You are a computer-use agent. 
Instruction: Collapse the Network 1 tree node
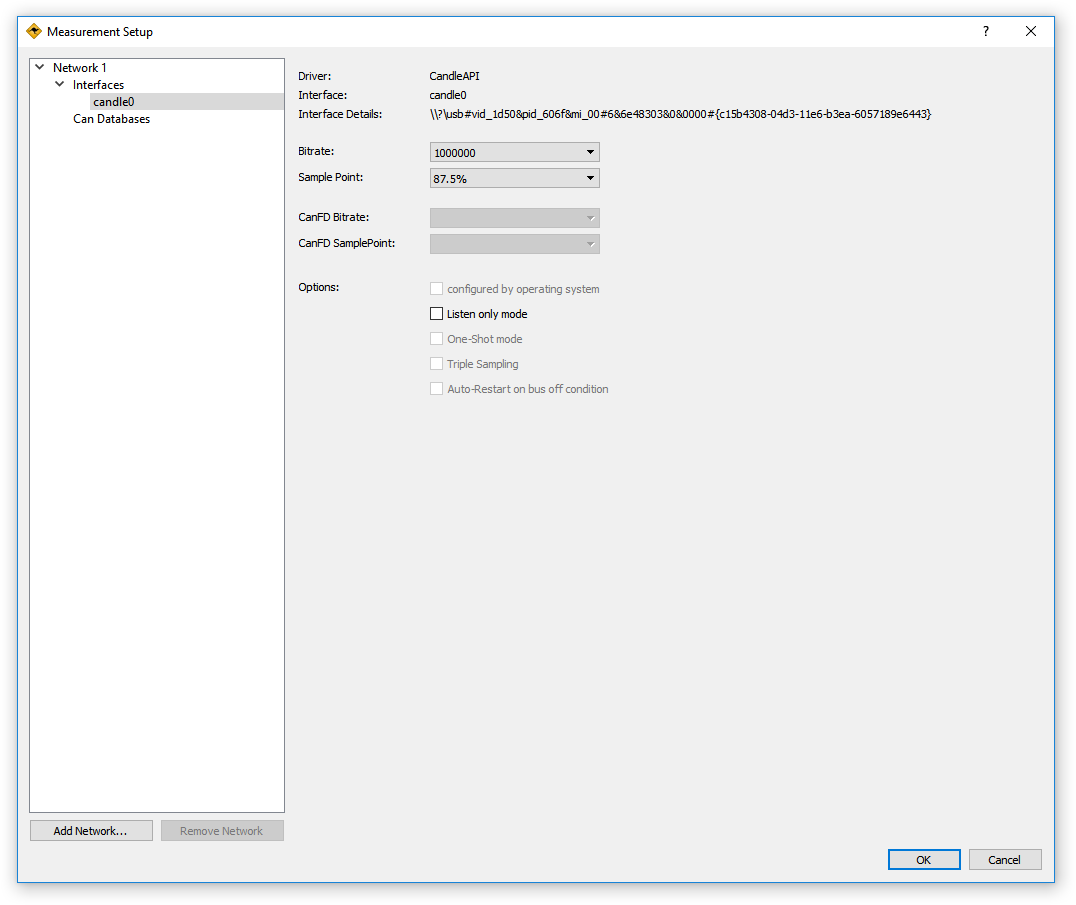[x=40, y=68]
